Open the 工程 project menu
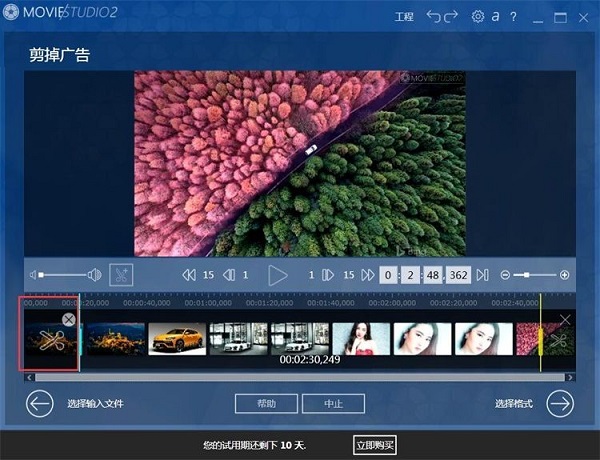 tap(404, 17)
